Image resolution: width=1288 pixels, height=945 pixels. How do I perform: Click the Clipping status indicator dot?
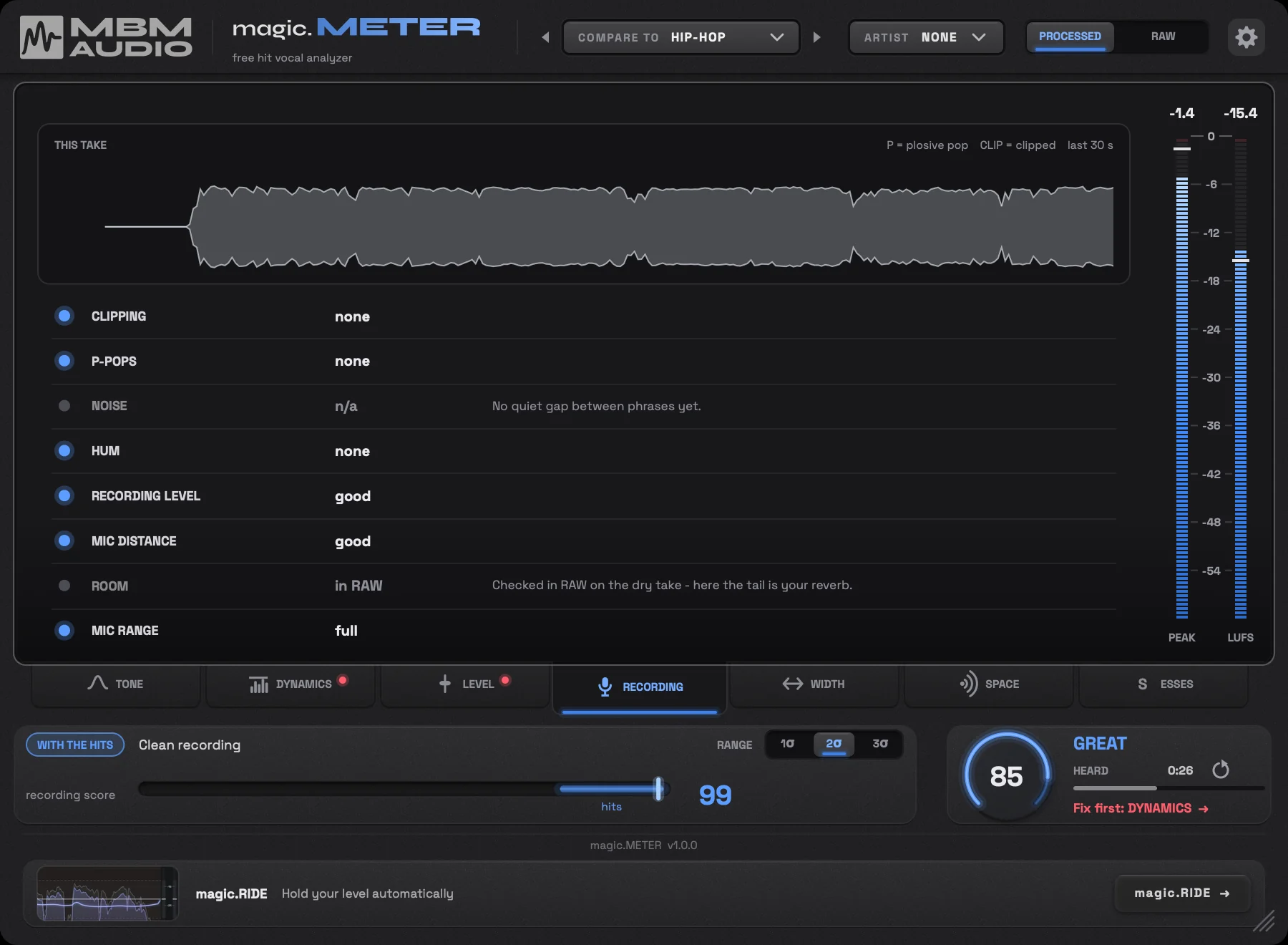[x=64, y=316]
